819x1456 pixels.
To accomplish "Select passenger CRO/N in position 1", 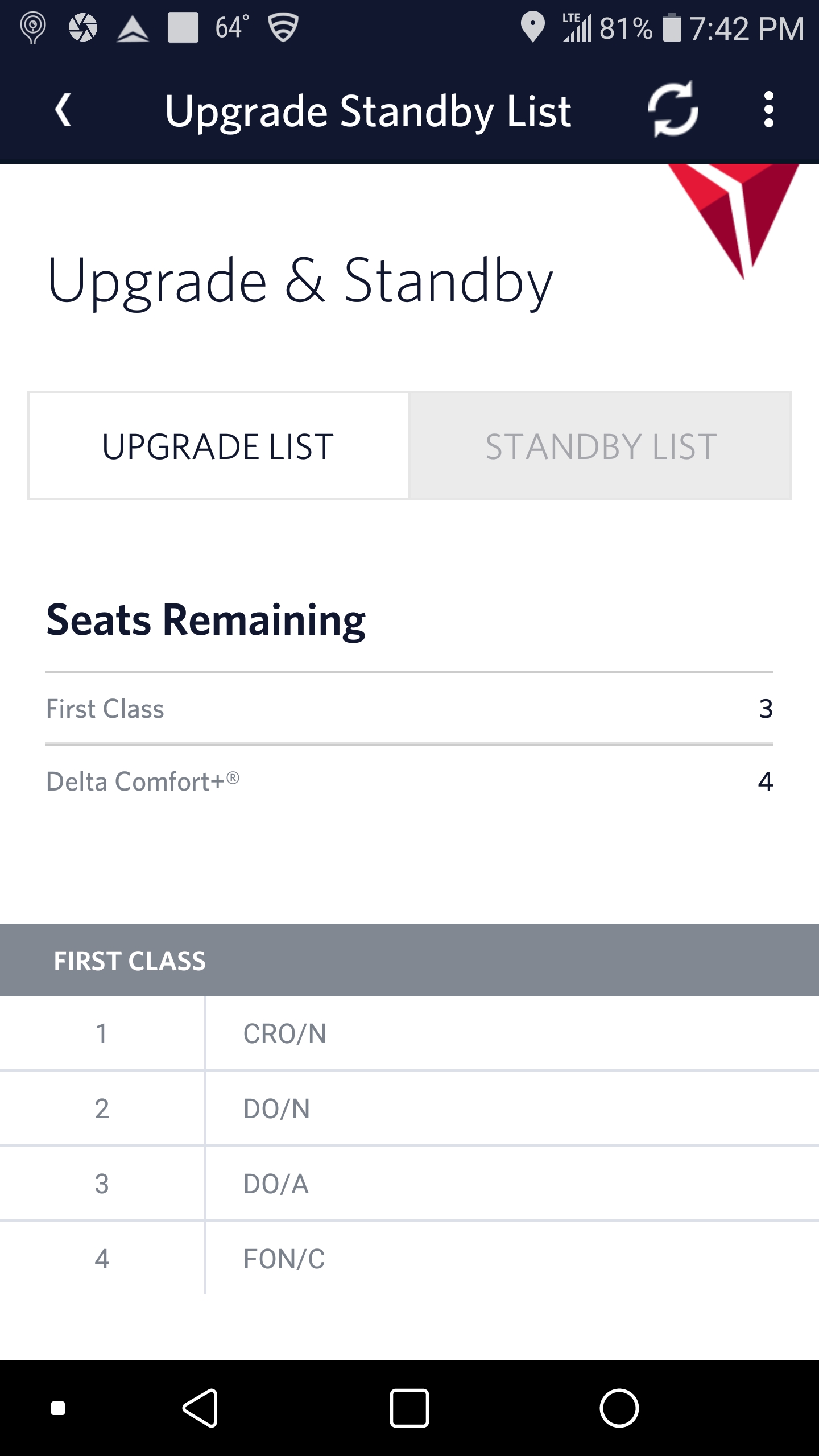I will pyautogui.click(x=409, y=1033).
